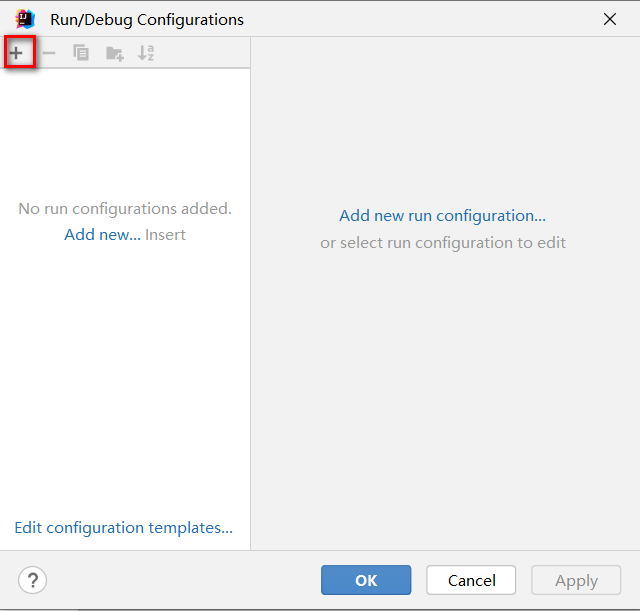Image resolution: width=640 pixels, height=611 pixels.
Task: Click "Add new run configuration..." link
Action: click(x=442, y=215)
